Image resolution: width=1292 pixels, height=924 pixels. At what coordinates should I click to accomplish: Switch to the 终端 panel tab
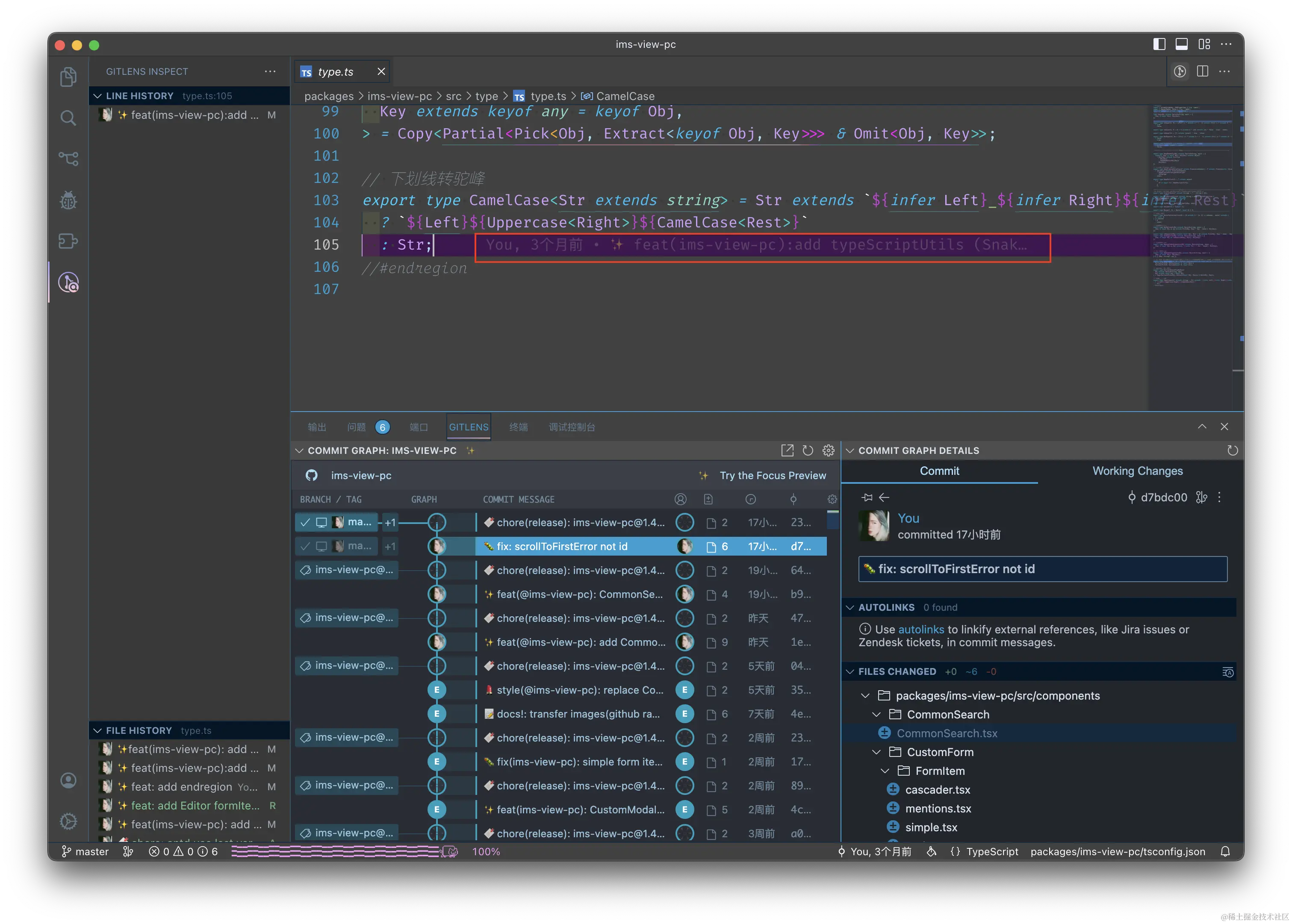coord(518,427)
